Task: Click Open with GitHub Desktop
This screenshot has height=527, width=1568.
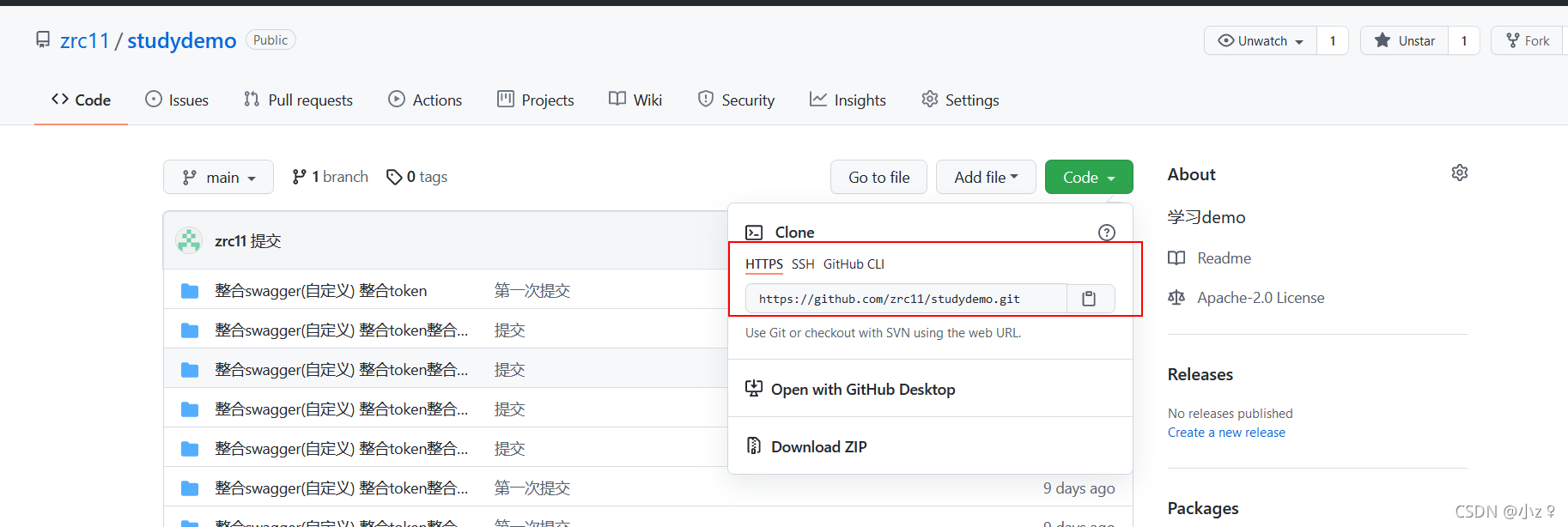Action: tap(863, 390)
